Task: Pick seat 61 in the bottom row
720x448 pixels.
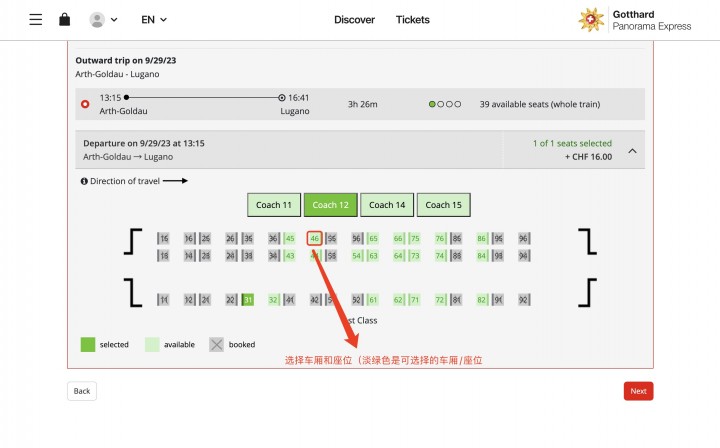Action: coord(373,300)
